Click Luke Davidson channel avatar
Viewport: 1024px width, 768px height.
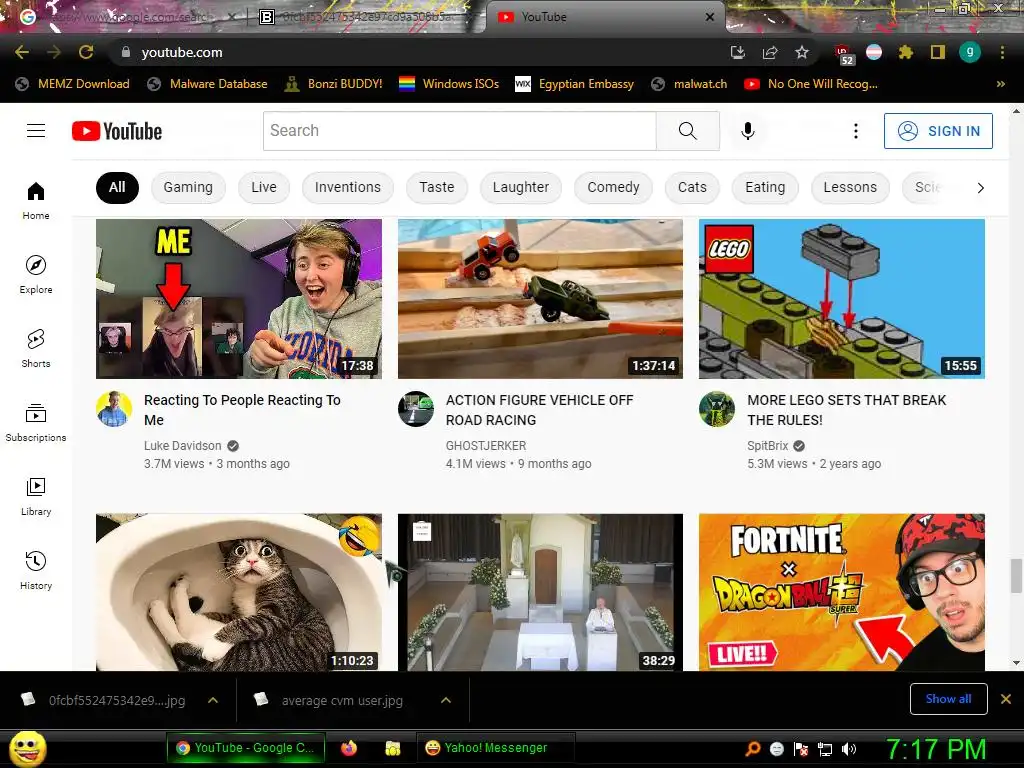point(114,409)
